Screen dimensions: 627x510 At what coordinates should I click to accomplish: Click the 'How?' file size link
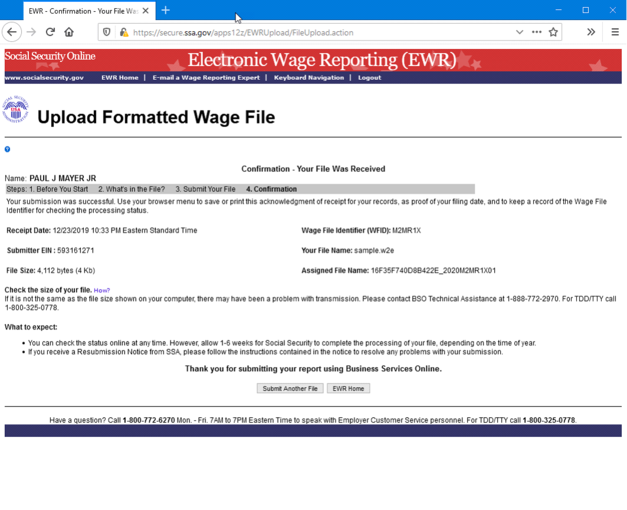click(x=101, y=290)
